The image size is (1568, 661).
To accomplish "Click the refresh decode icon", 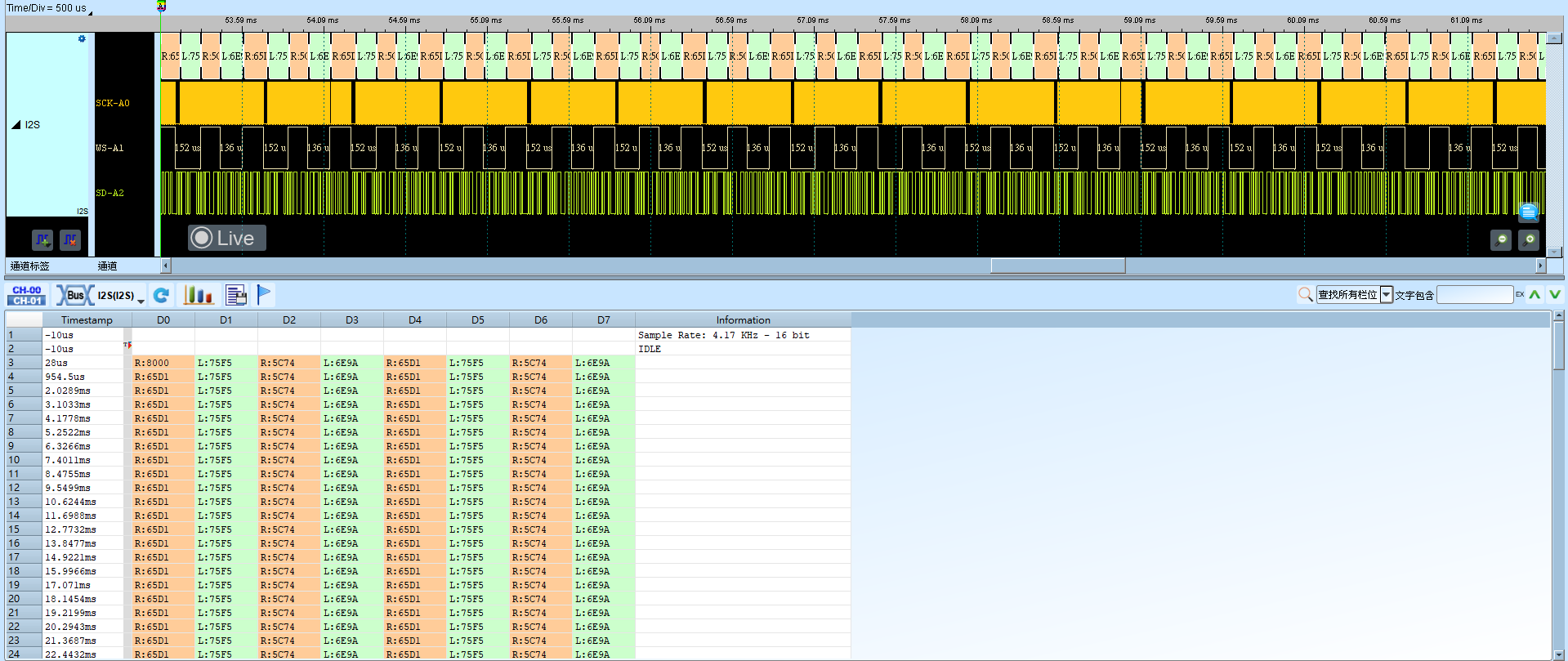I will pos(162,295).
